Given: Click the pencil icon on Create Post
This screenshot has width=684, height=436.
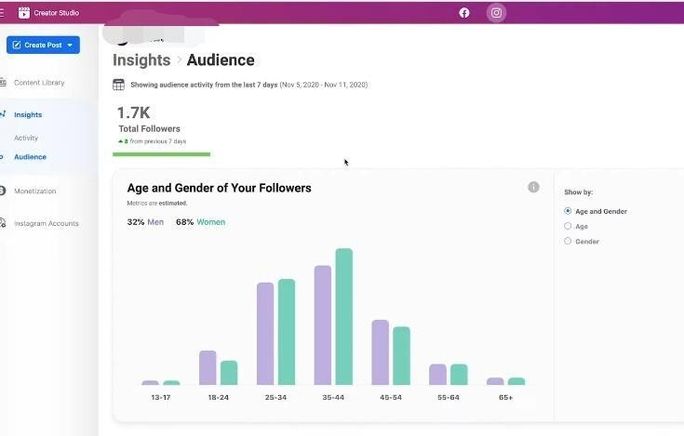Looking at the screenshot, I should click(x=17, y=45).
